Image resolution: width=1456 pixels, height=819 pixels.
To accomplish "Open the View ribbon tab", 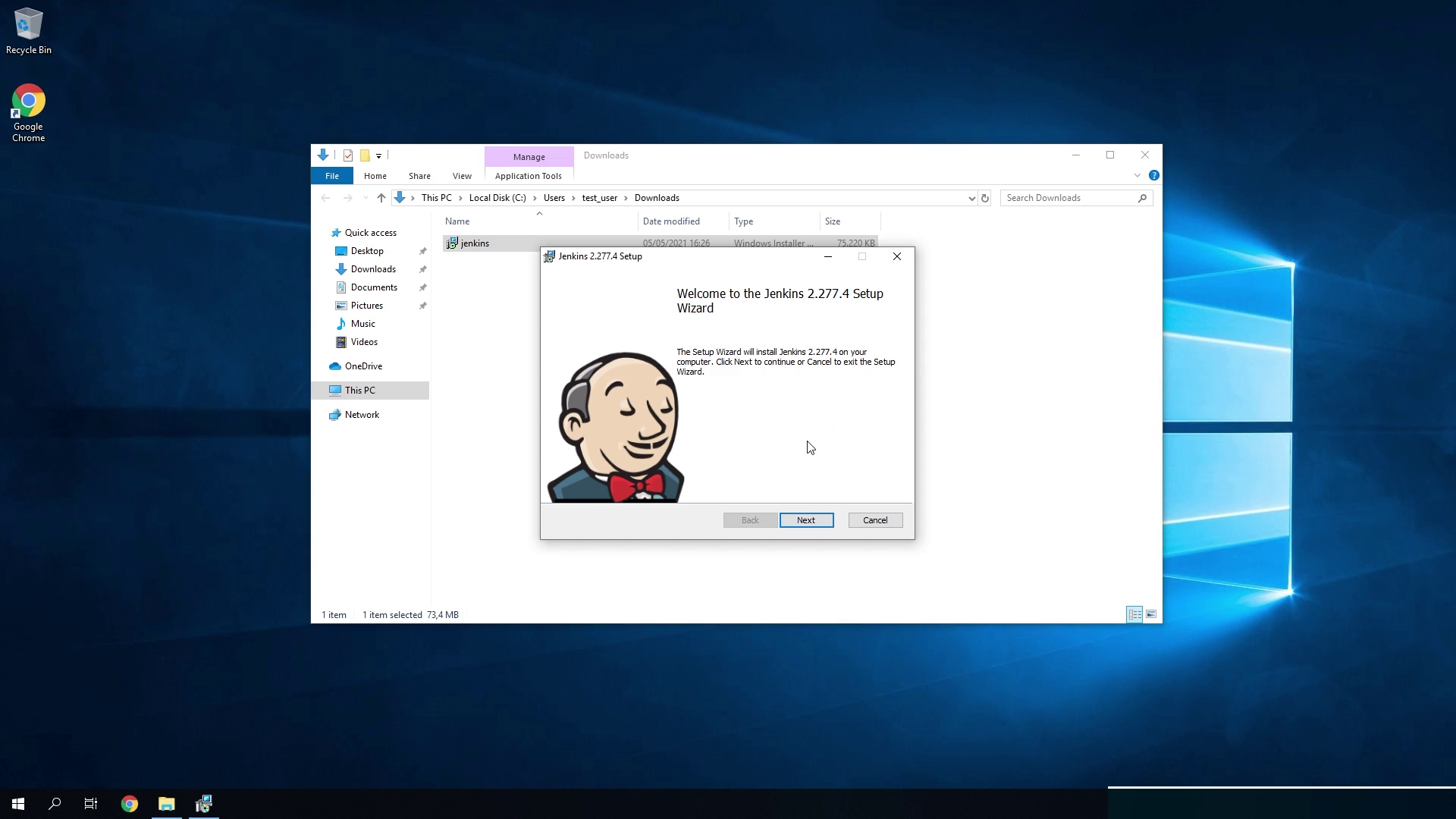I will coord(461,176).
